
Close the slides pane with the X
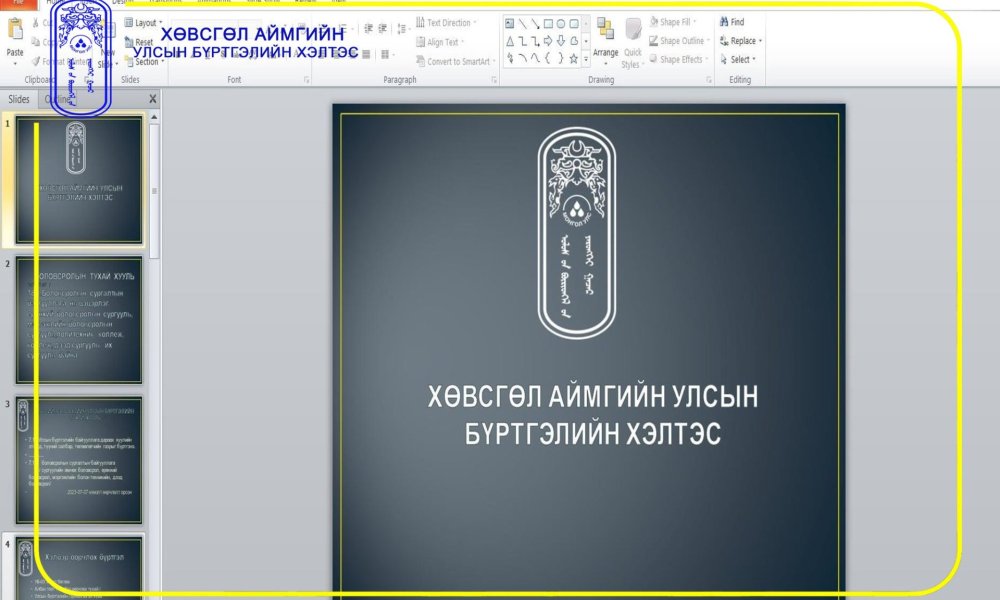[x=152, y=99]
